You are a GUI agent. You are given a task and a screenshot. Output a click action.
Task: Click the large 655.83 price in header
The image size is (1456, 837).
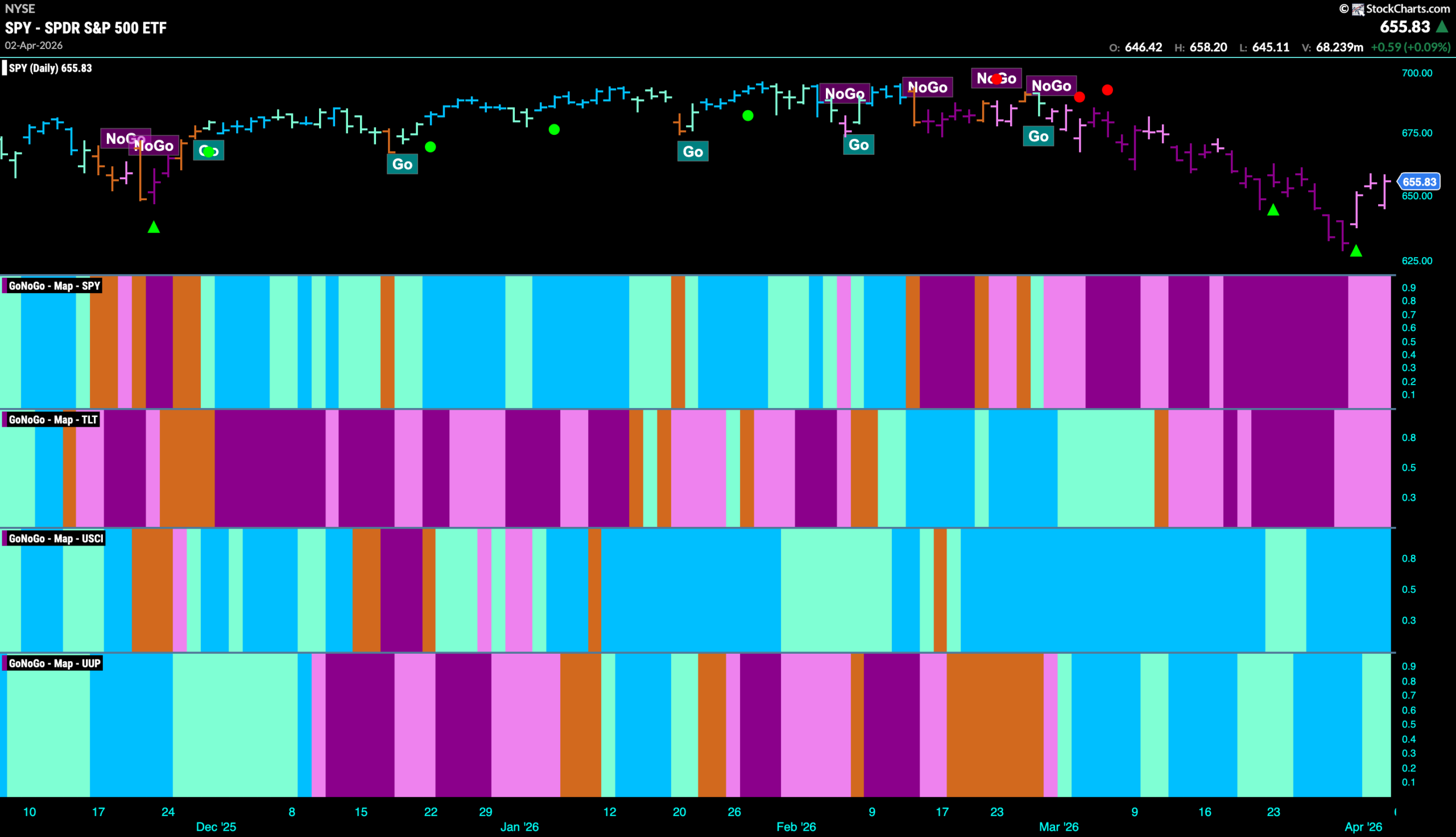click(1405, 26)
